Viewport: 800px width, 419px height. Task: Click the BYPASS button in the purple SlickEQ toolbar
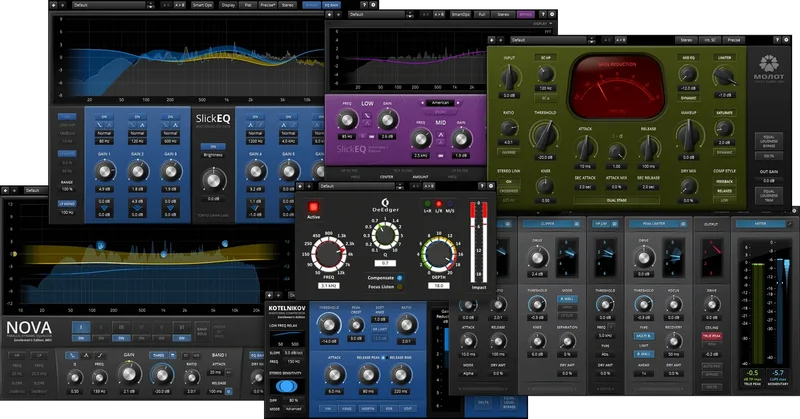tap(526, 14)
